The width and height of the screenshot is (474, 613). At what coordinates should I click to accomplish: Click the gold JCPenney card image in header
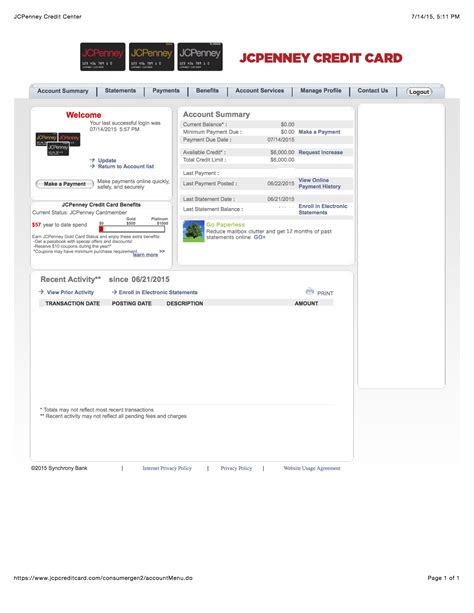click(x=151, y=57)
